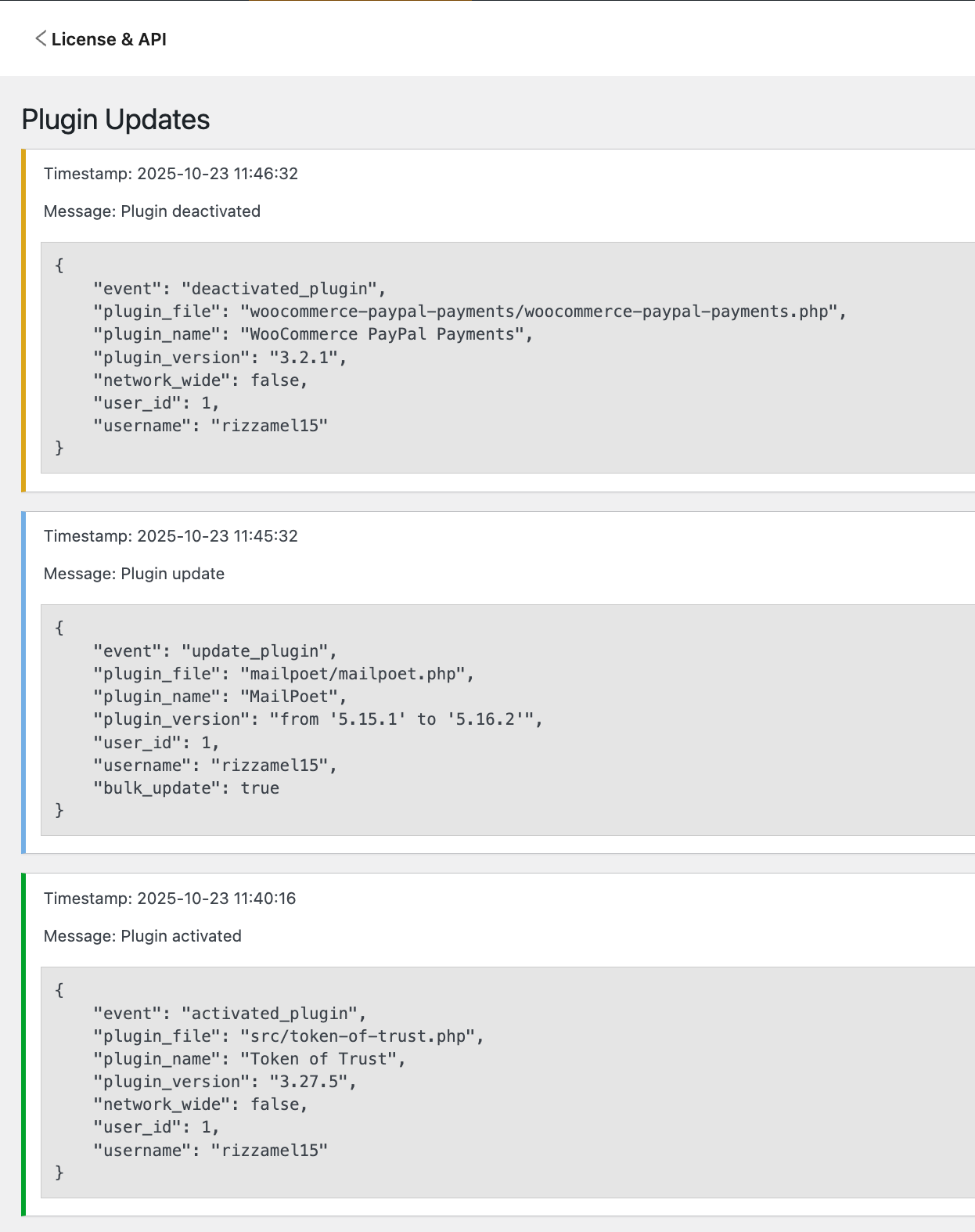Click the green status bar of activated entry
The image size is (975, 1232).
click(23, 1045)
